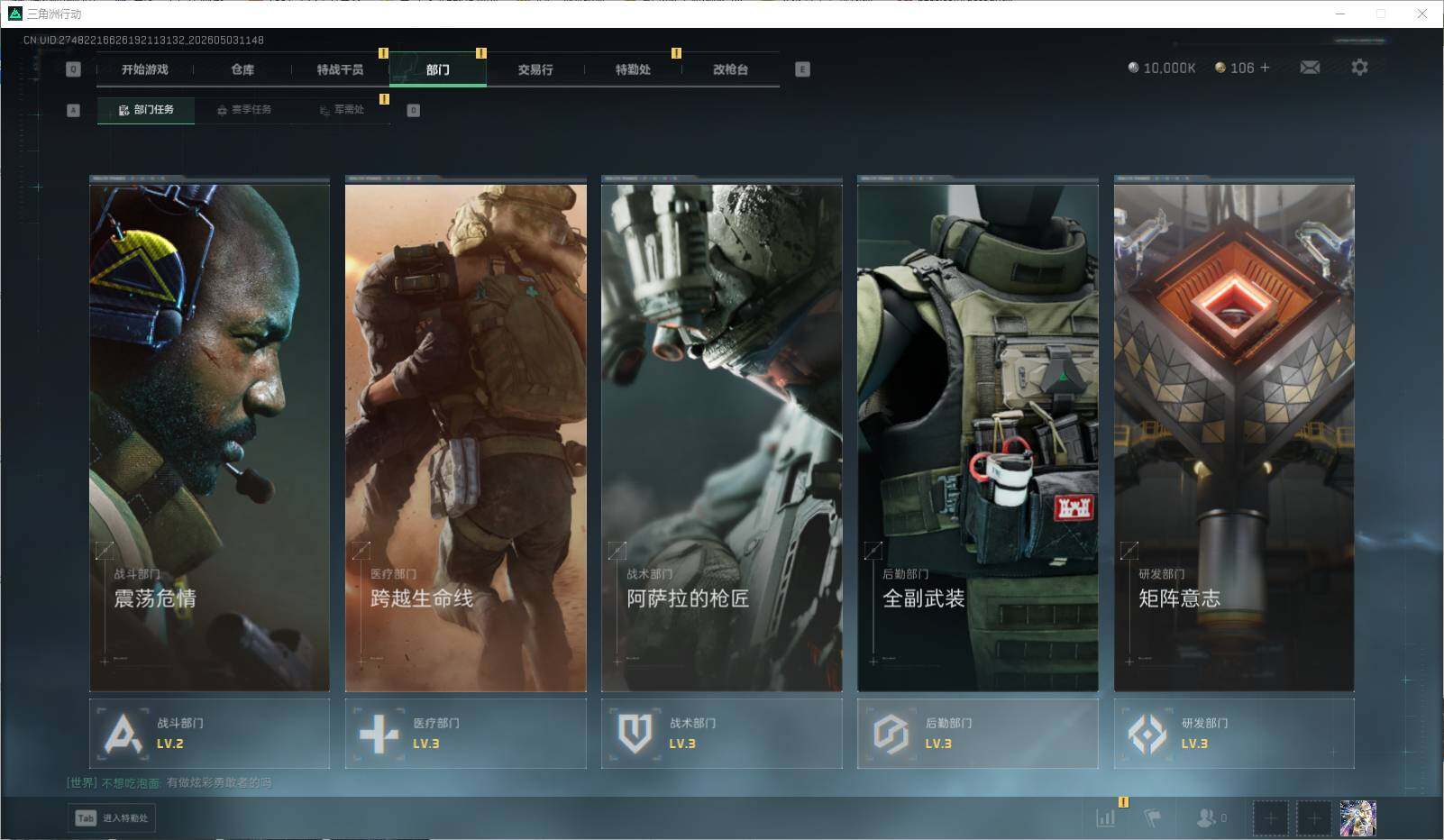This screenshot has width=1444, height=840.
Task: Click the notification badge on 部门 tab
Action: point(481,53)
